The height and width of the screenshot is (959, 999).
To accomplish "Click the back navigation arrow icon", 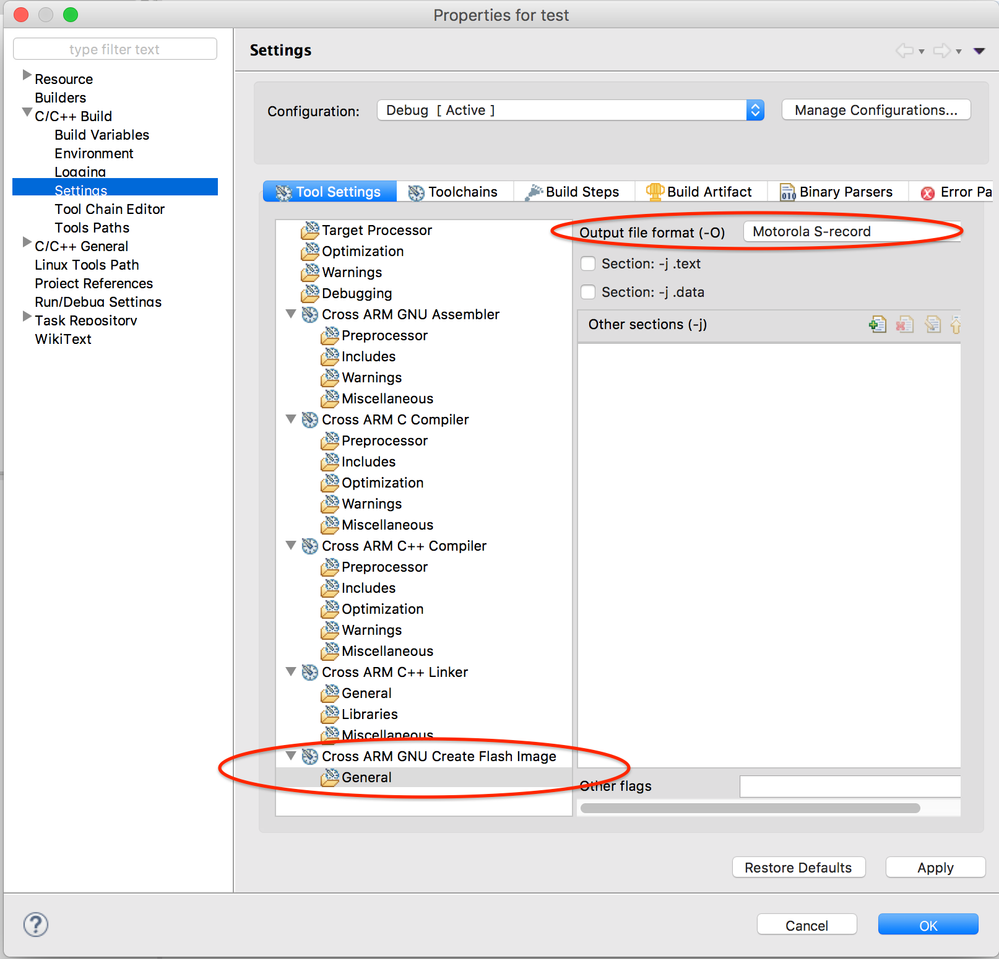I will [x=905, y=50].
